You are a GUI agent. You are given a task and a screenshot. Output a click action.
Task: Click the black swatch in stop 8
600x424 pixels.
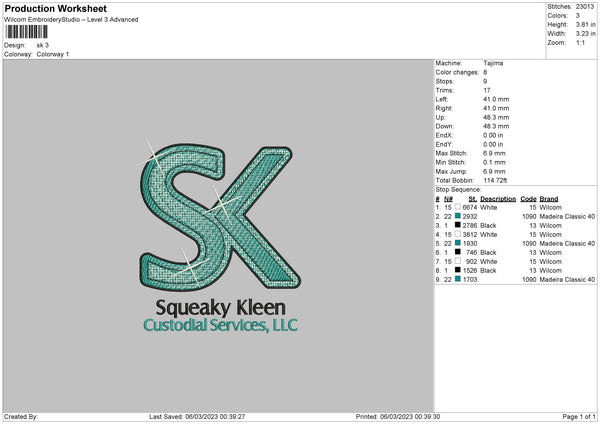click(458, 270)
